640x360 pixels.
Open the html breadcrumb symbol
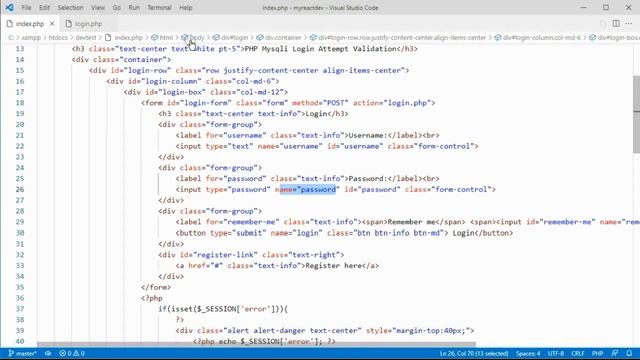162,38
